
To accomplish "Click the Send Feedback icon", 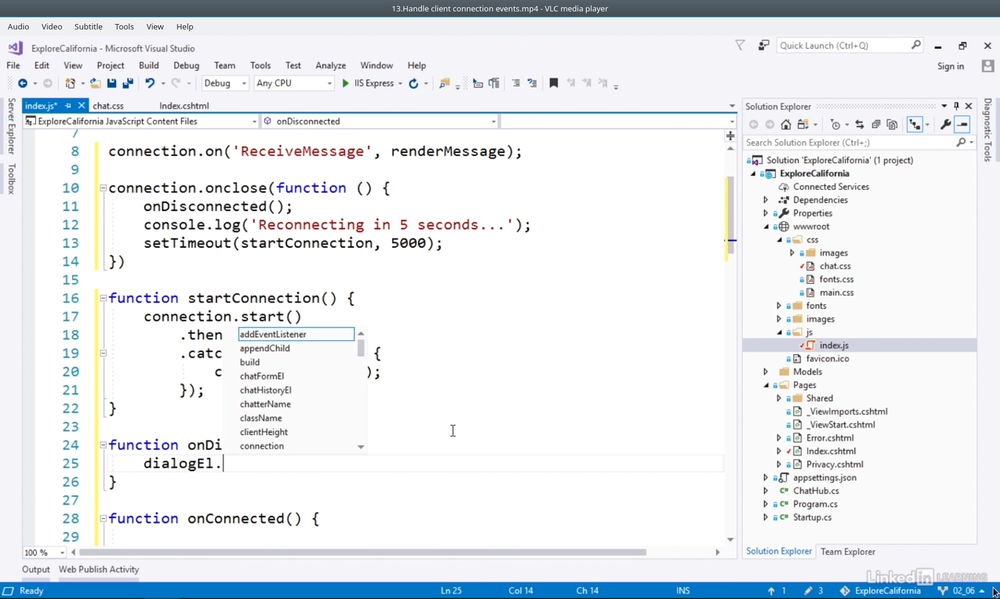I will tap(763, 45).
